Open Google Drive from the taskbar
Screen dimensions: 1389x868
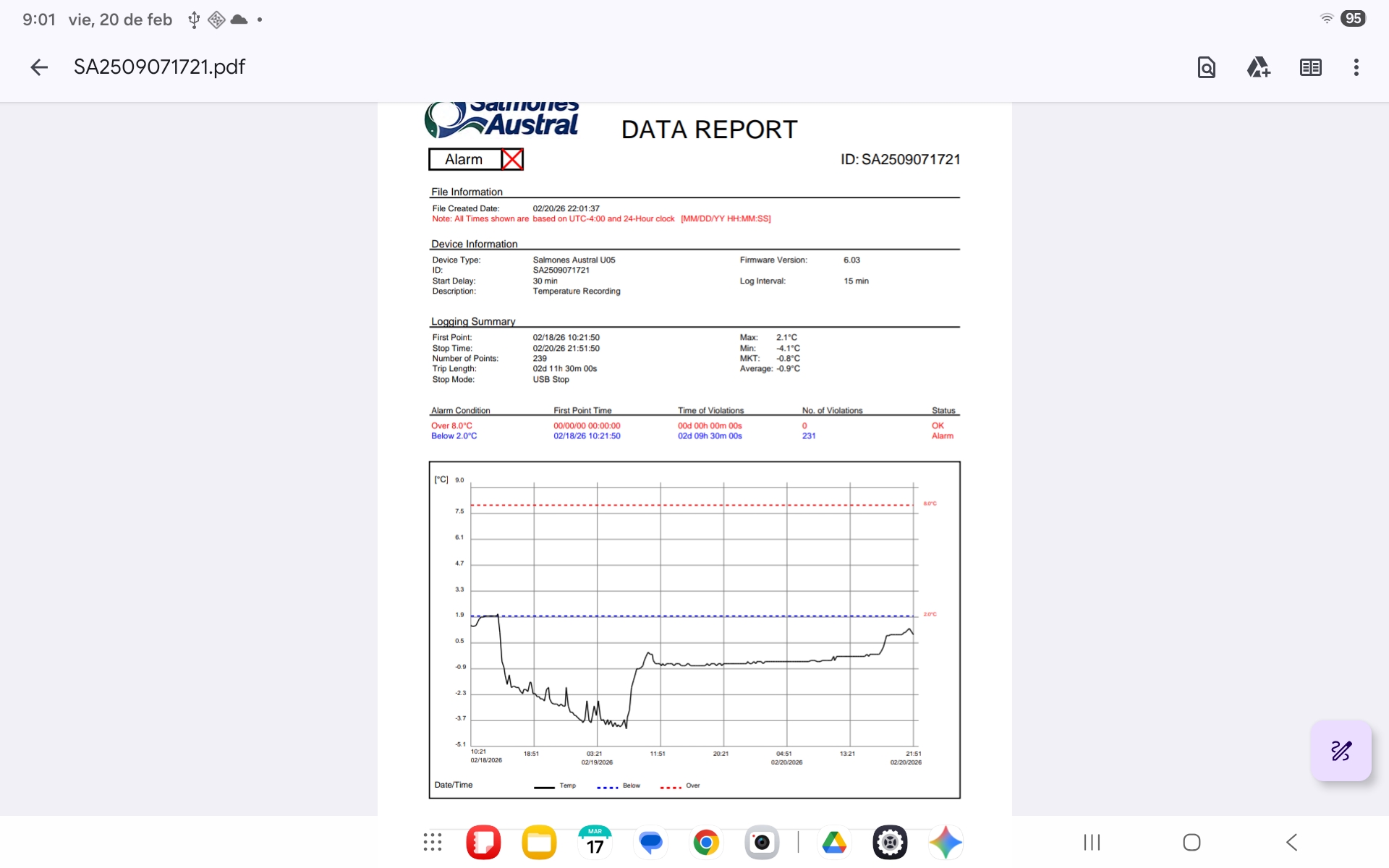coord(834,842)
